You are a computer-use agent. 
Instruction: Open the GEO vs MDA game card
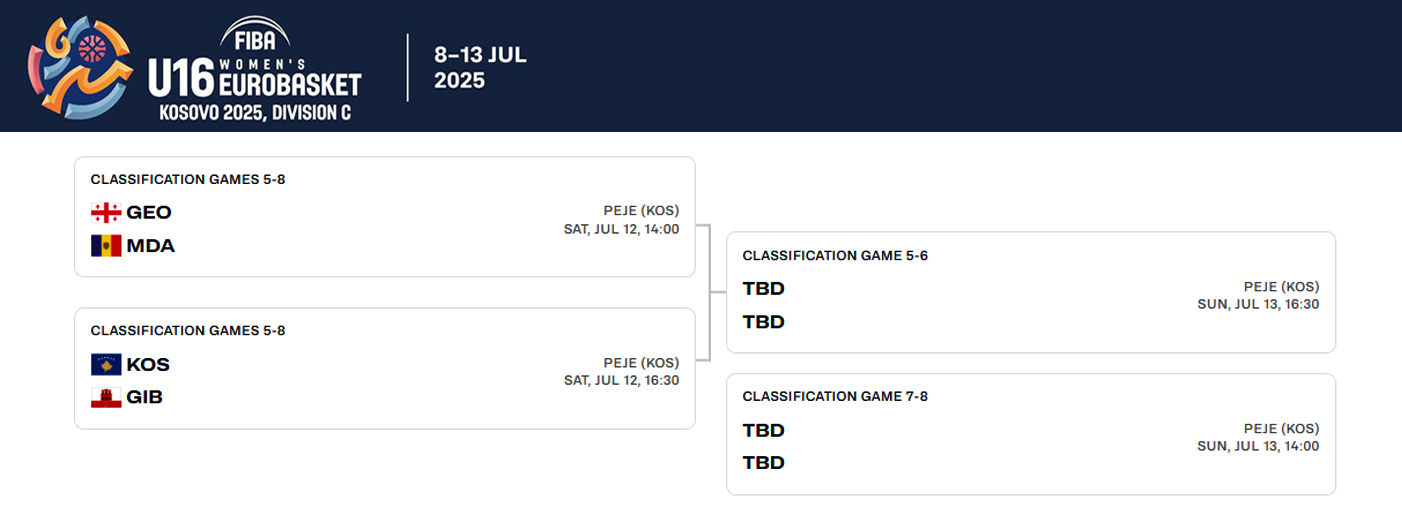coord(384,217)
